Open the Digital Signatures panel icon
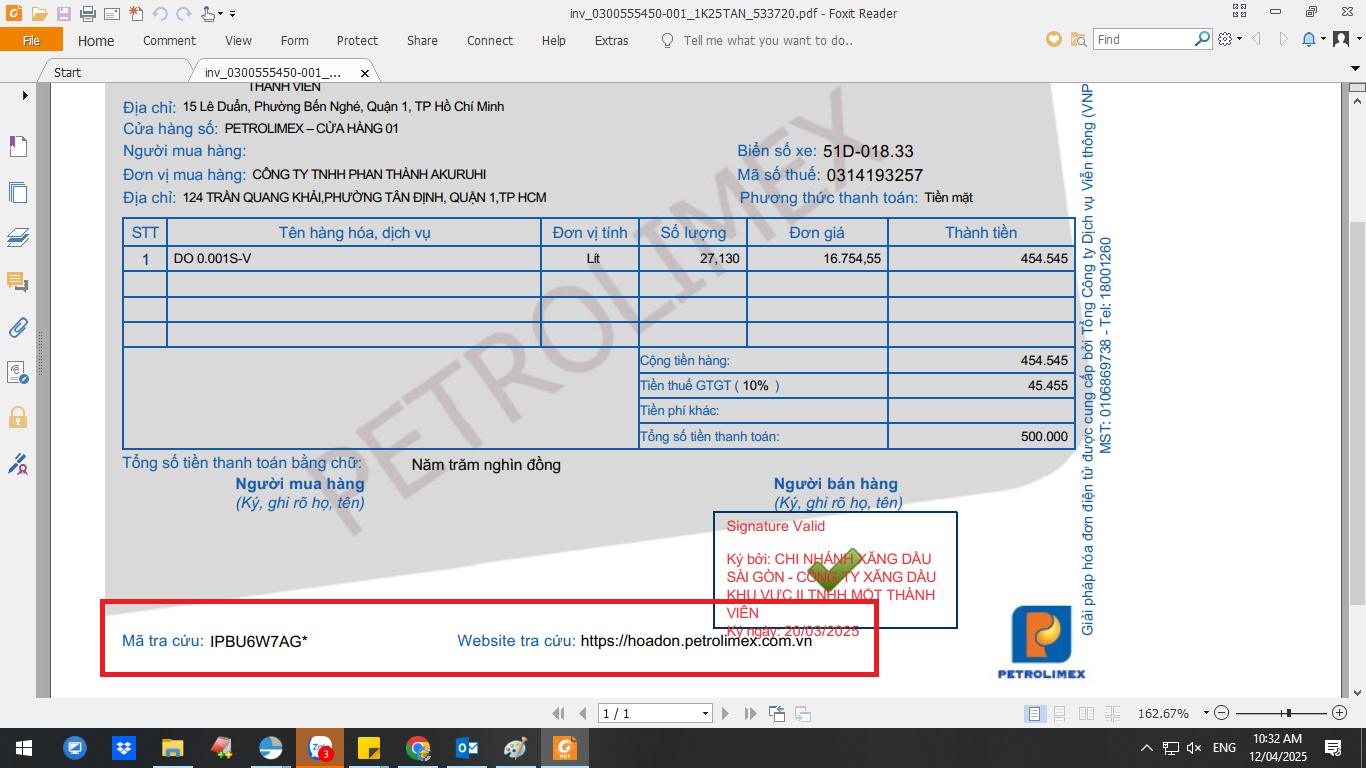This screenshot has width=1366, height=768. pos(18,372)
